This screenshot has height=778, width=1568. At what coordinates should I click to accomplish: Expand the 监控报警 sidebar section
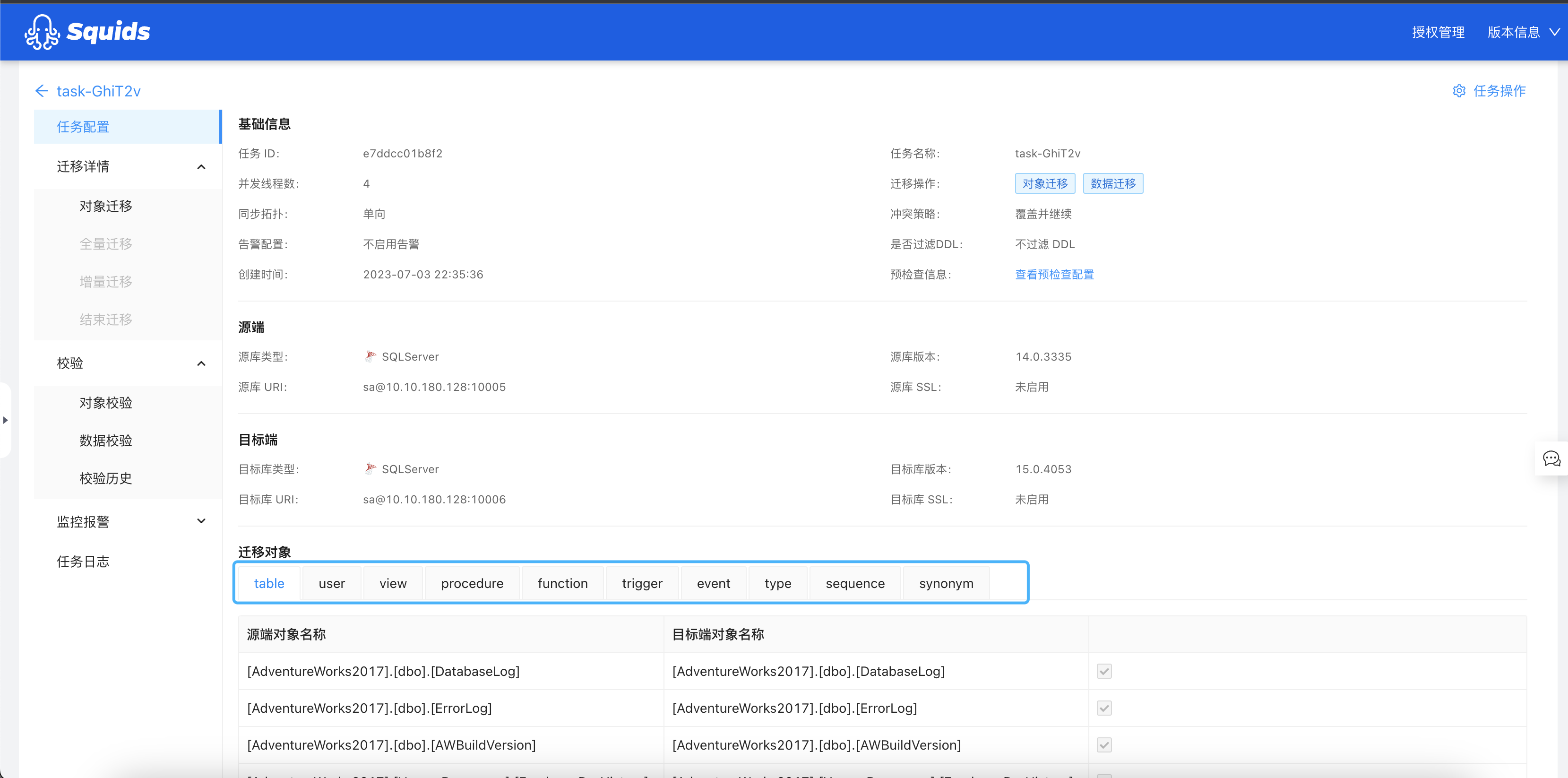[201, 521]
